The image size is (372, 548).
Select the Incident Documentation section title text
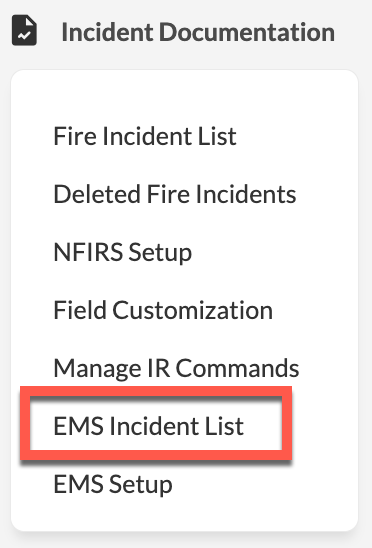pos(198,32)
